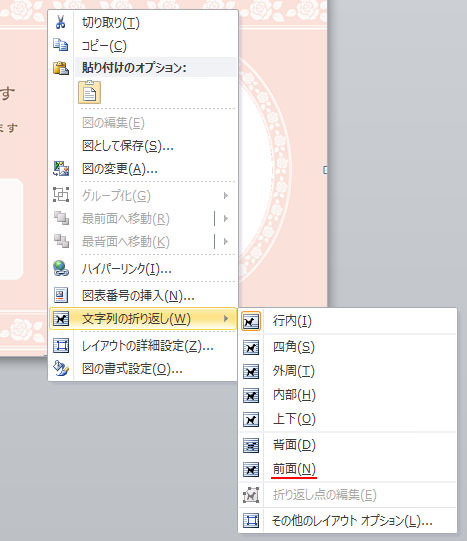467x541 pixels.
Task: Click the 内部 through wrap icon
Action: coord(251,395)
